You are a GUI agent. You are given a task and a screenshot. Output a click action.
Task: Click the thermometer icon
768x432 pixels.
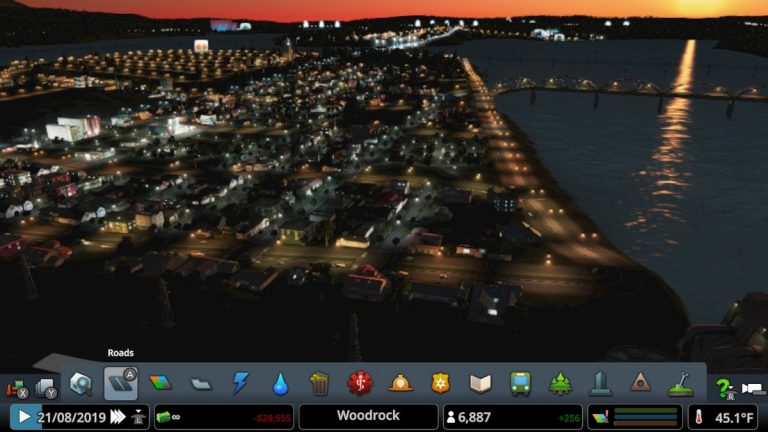point(698,417)
